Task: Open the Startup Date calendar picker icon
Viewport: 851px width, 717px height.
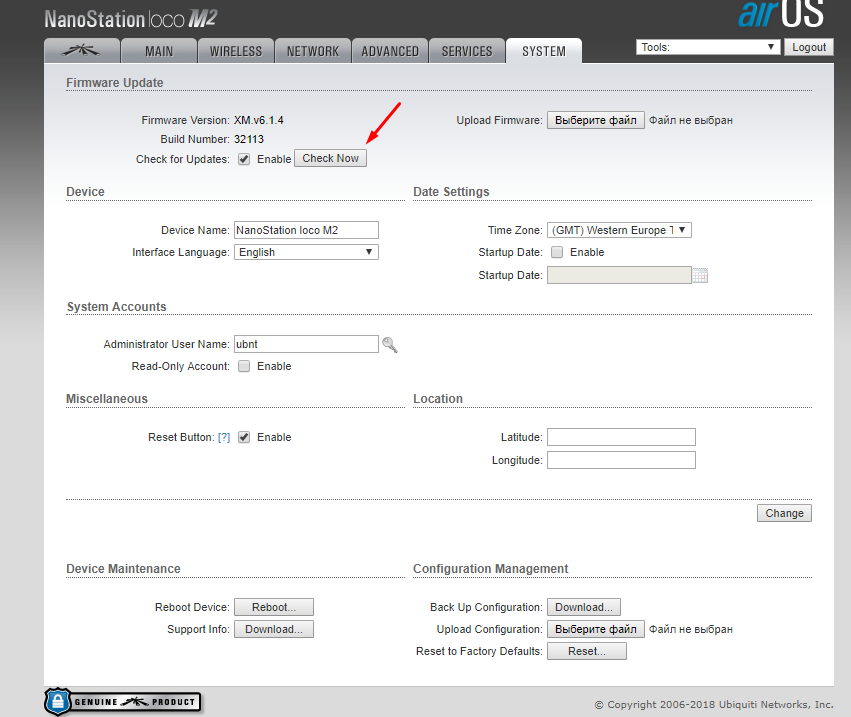Action: [x=700, y=276]
